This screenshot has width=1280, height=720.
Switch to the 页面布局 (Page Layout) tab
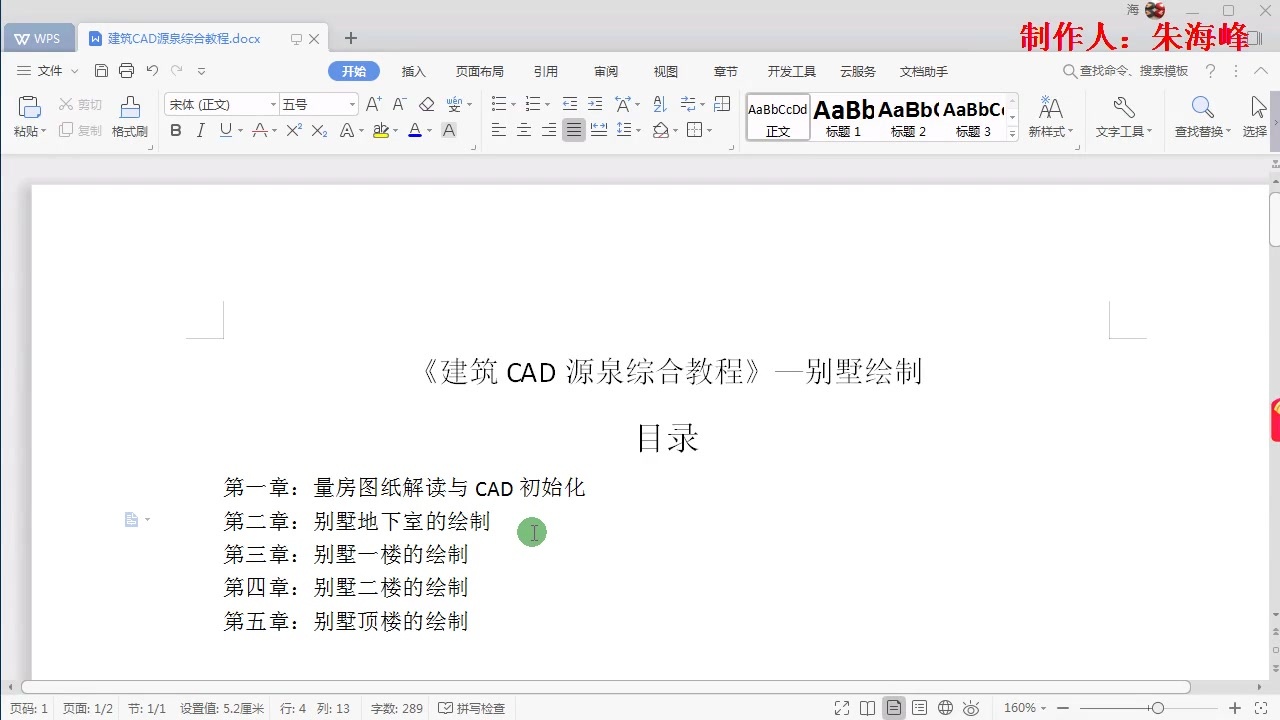[480, 71]
